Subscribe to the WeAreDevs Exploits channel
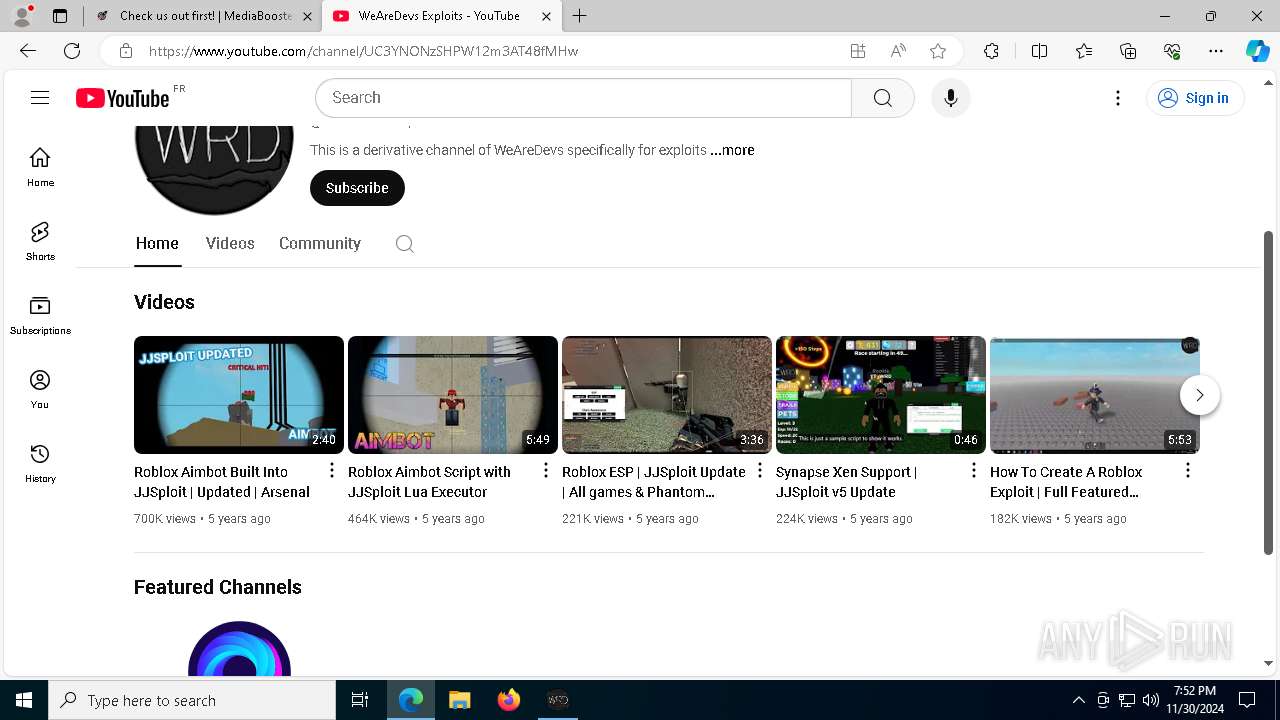The height and width of the screenshot is (720, 1280). [x=357, y=188]
